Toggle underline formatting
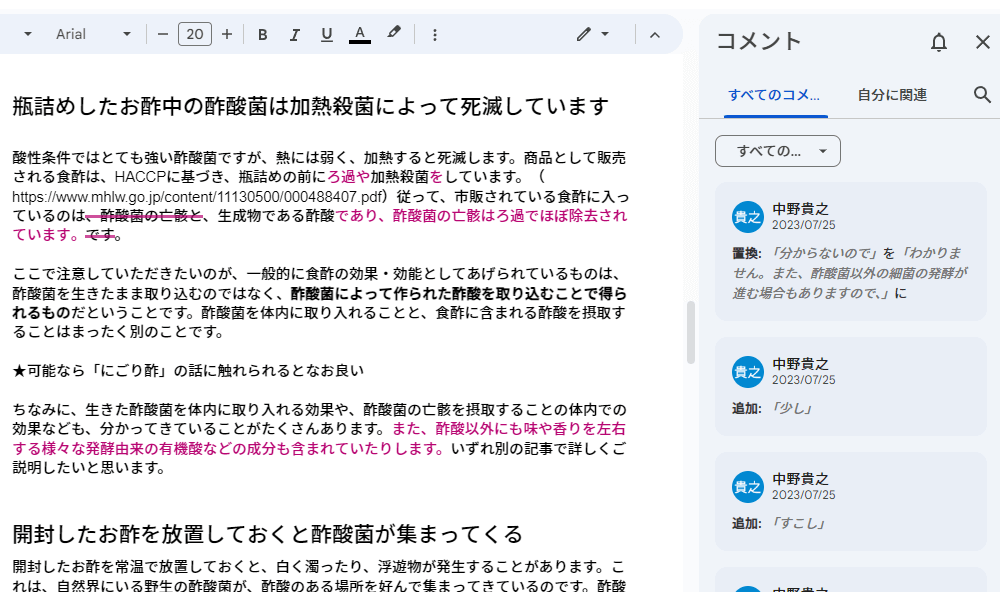1000x600 pixels. (x=326, y=33)
